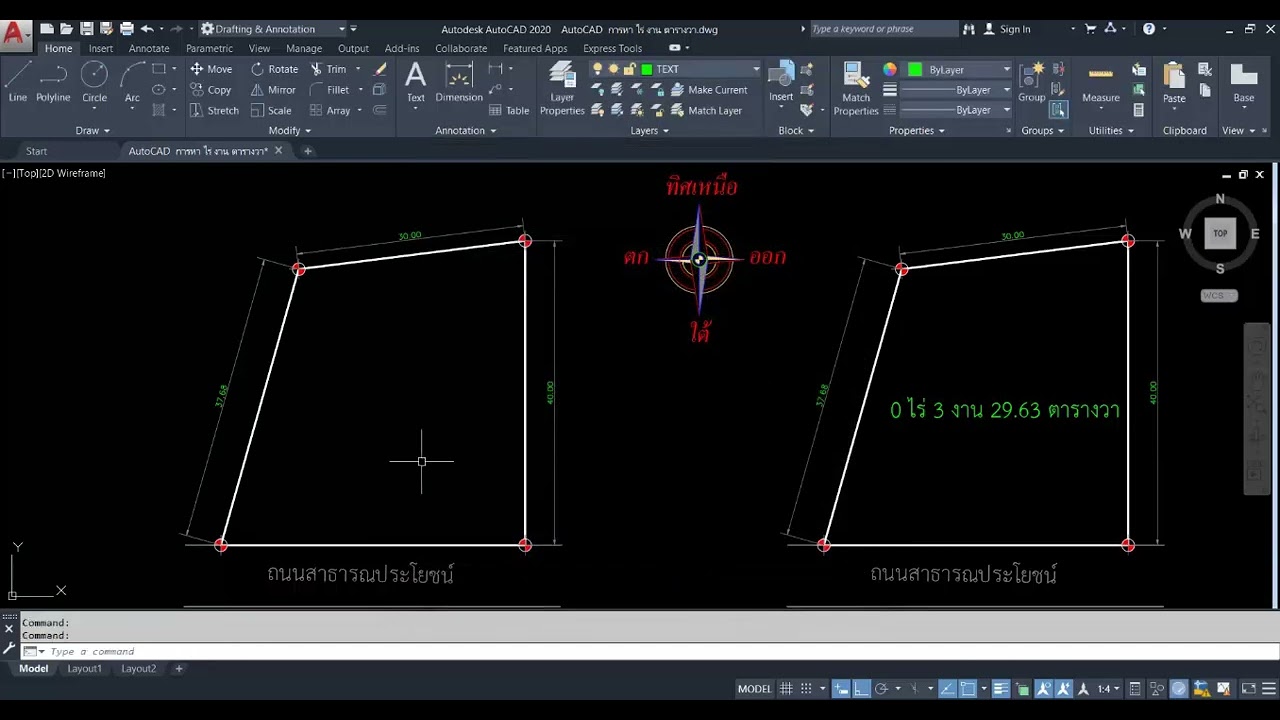Click the Scale tool

[271, 111]
